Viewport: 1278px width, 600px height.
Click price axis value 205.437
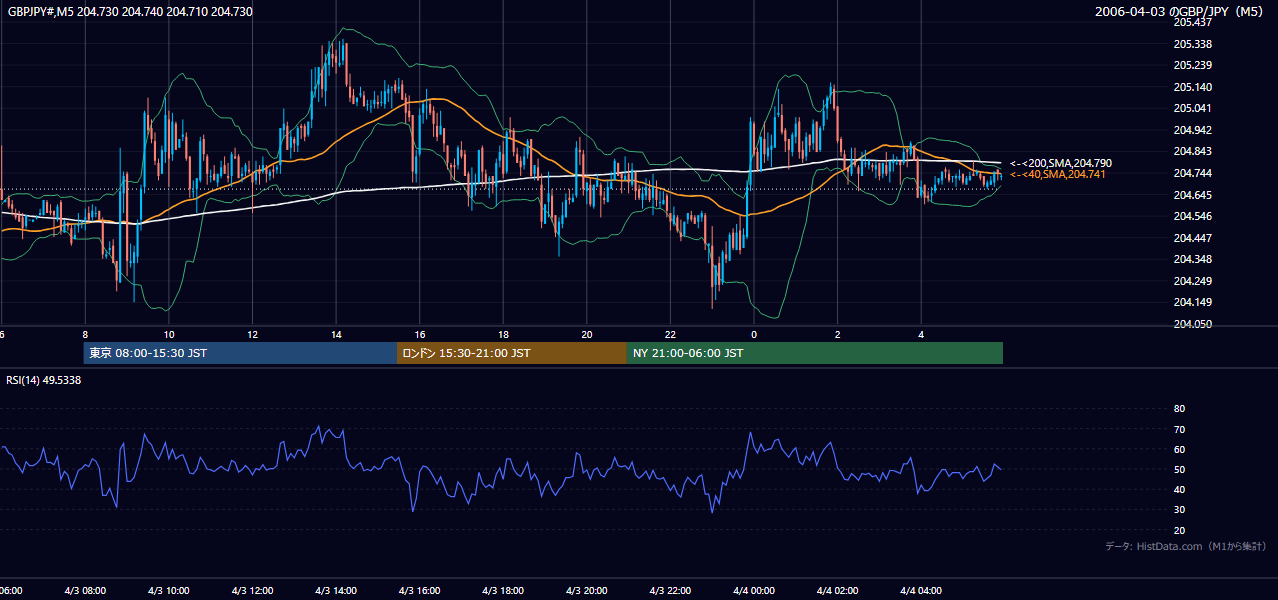pos(1191,22)
